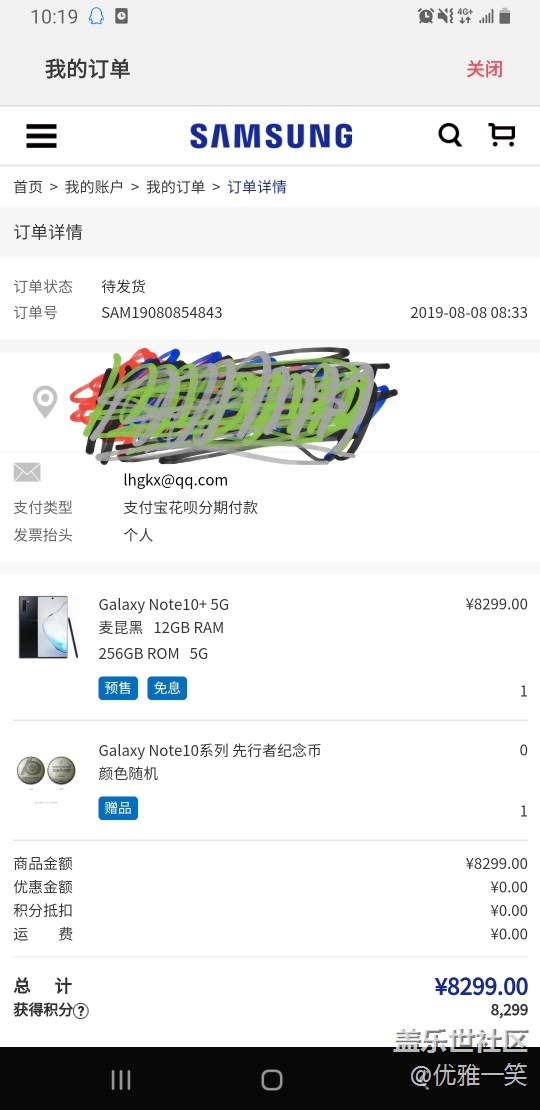Tap the points help question-mark icon
Image resolution: width=540 pixels, height=1110 pixels.
81,1011
